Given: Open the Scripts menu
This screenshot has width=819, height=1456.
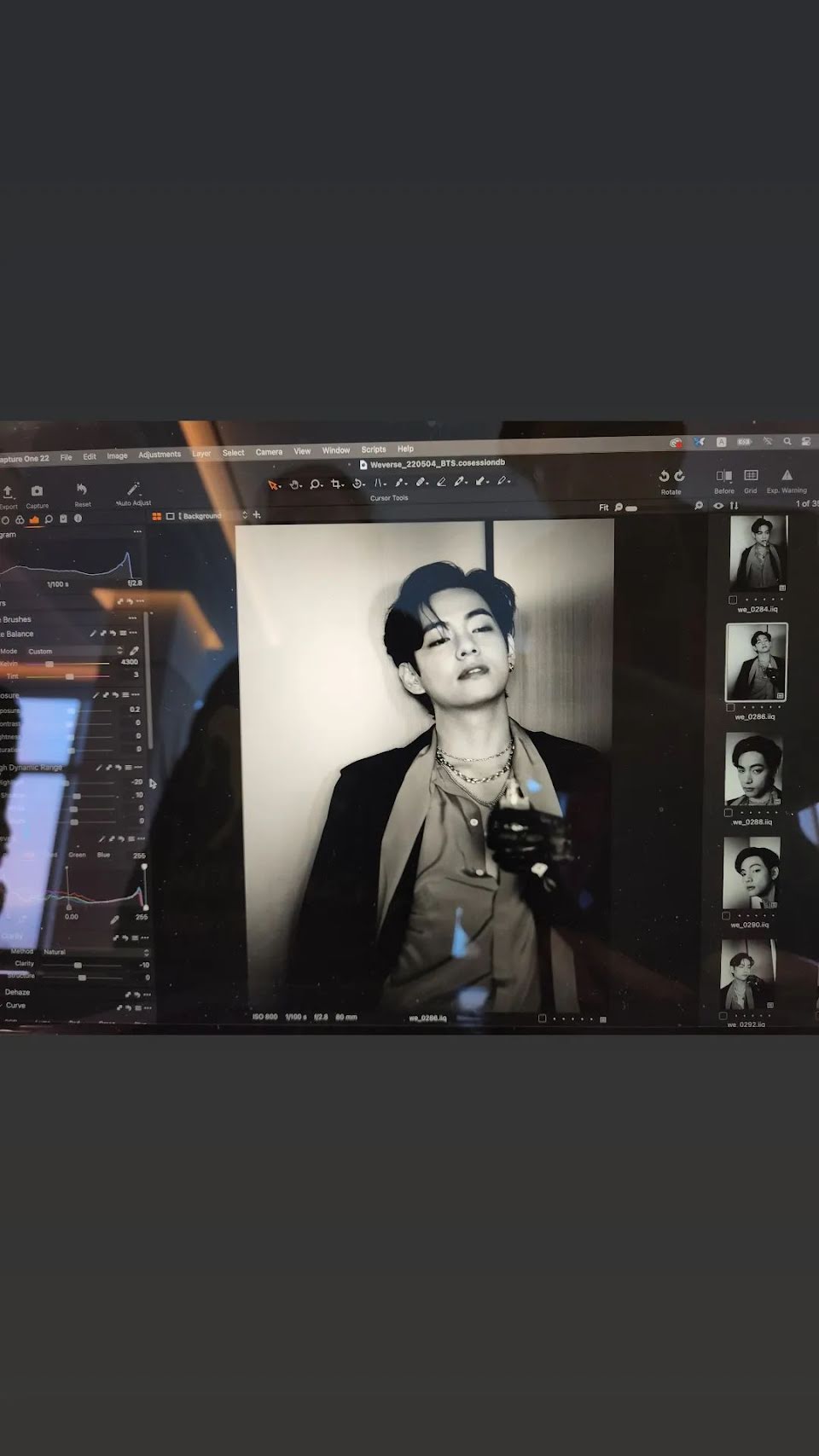Looking at the screenshot, I should point(374,450).
